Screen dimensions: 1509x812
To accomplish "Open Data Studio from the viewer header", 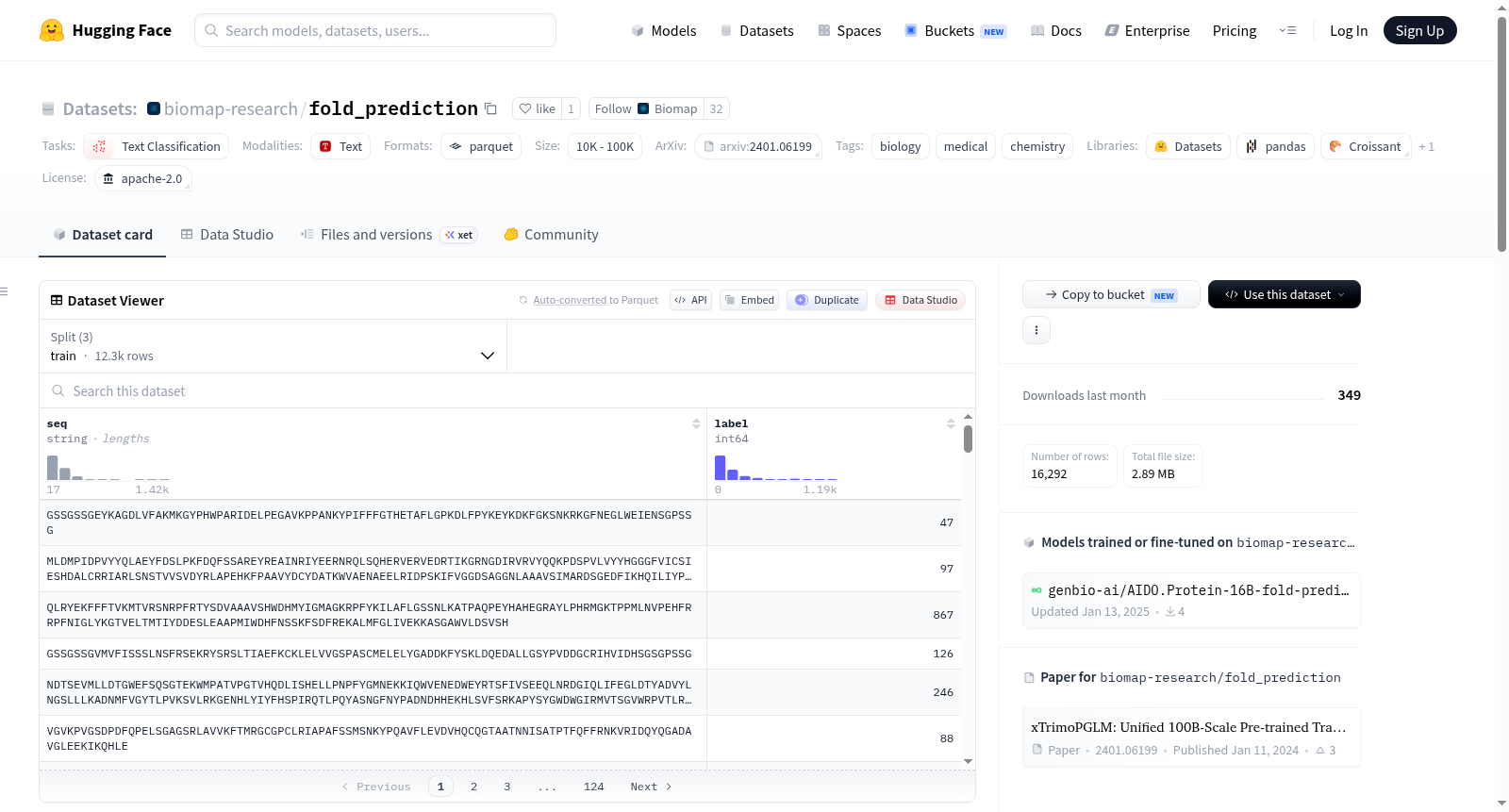I will [x=920, y=300].
